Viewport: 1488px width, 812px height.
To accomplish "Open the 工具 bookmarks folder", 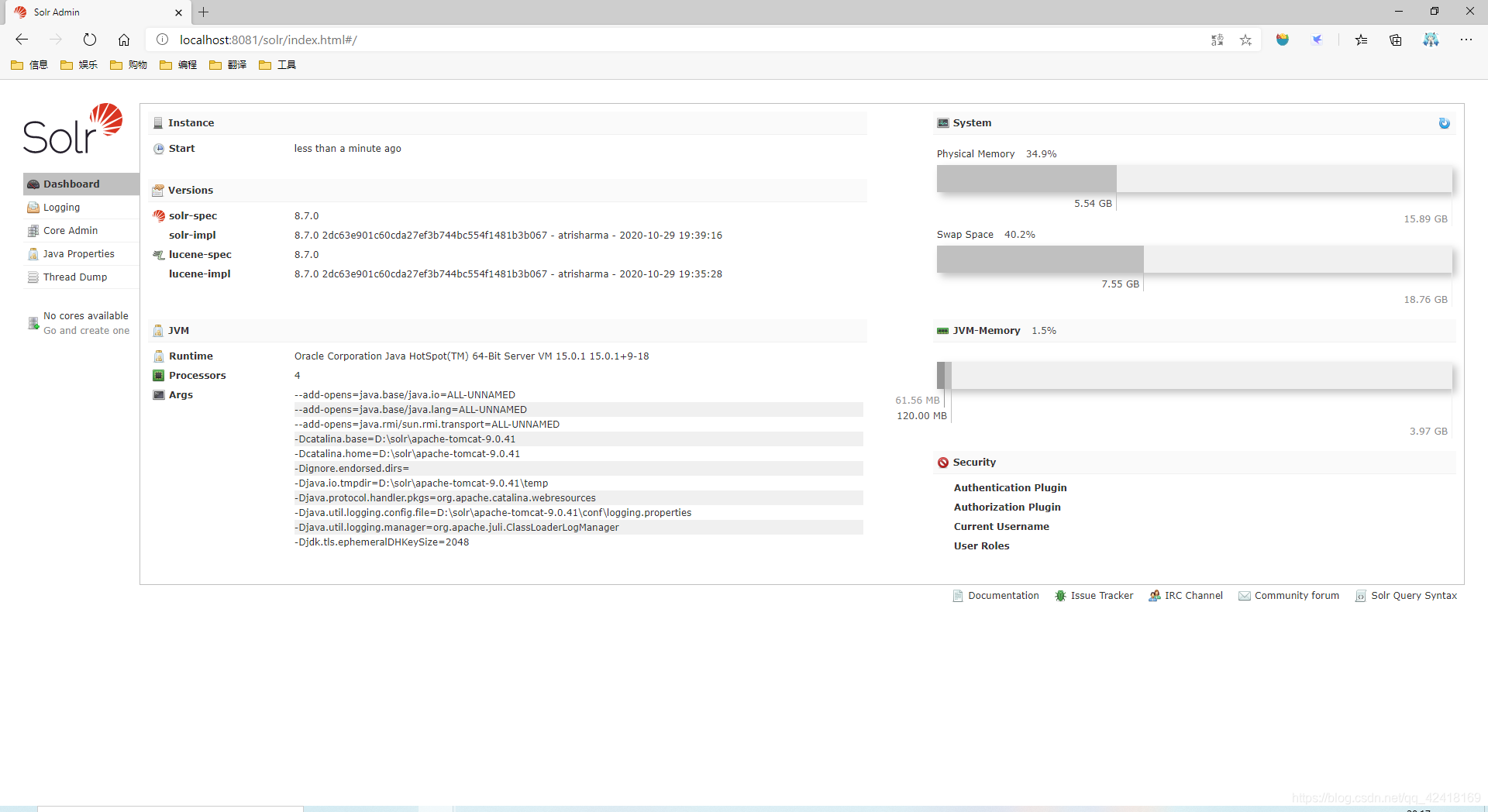I will click(277, 65).
